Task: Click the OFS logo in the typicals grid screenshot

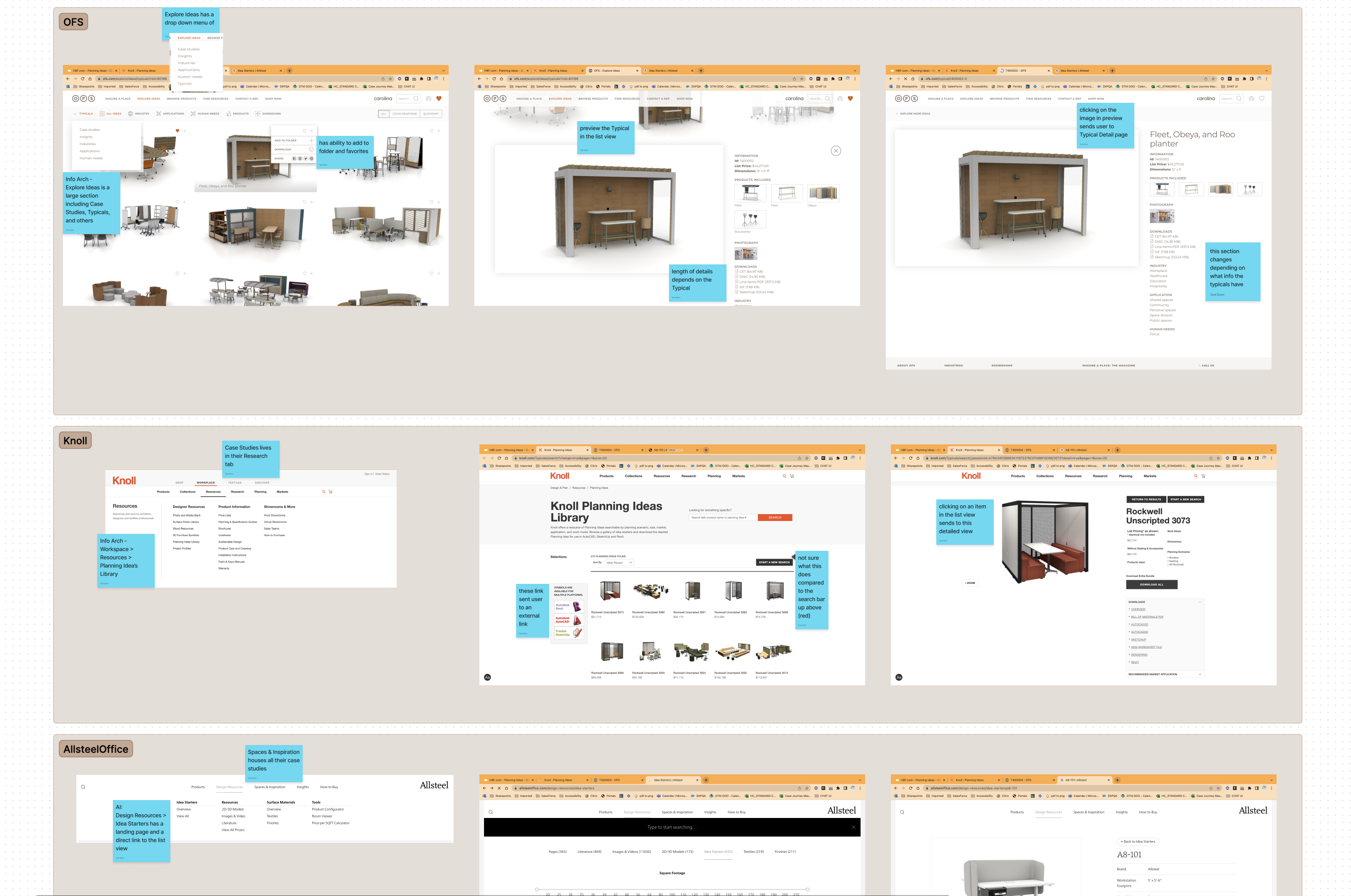Action: 84,98
